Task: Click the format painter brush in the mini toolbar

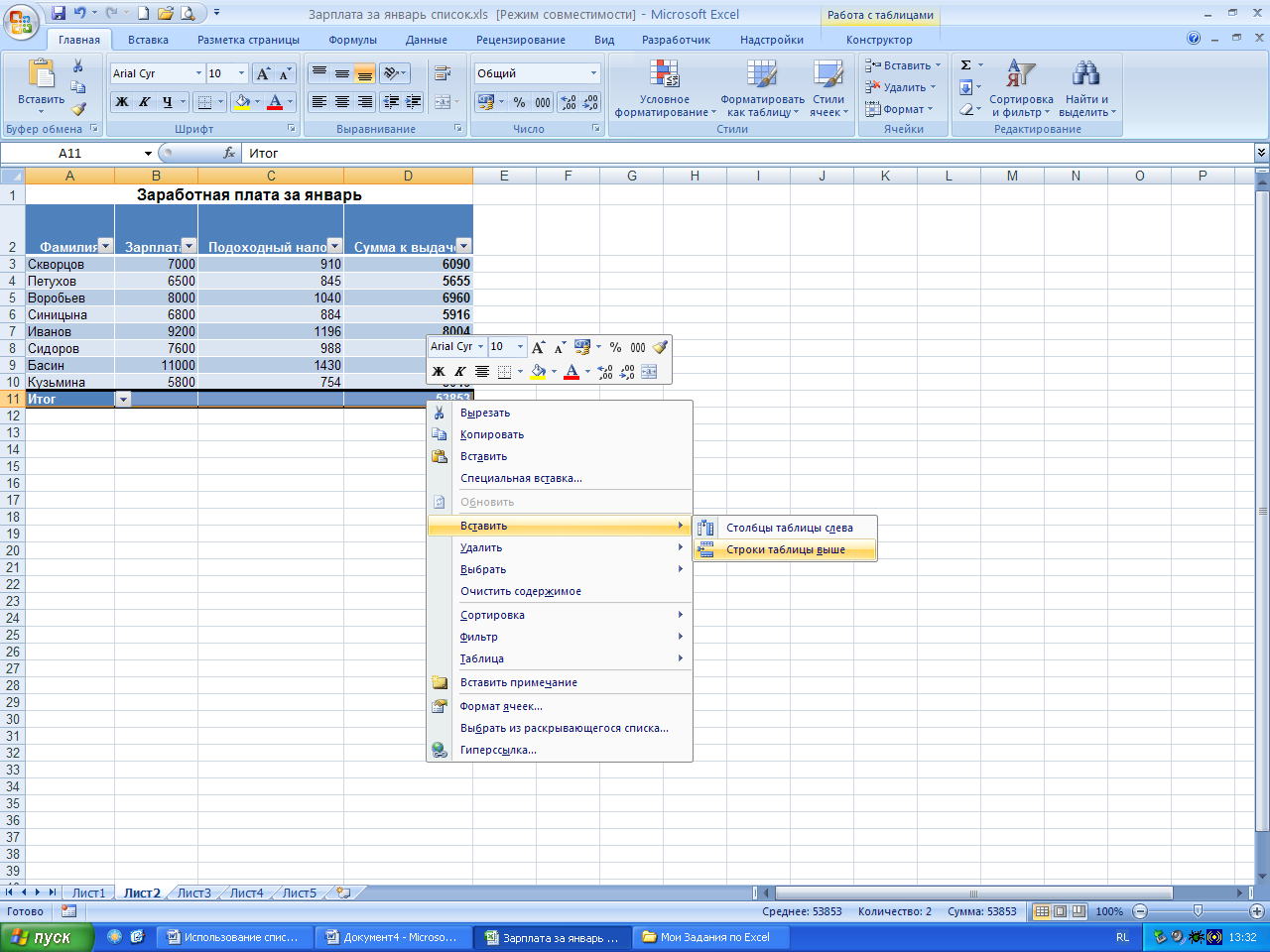Action: click(x=660, y=347)
